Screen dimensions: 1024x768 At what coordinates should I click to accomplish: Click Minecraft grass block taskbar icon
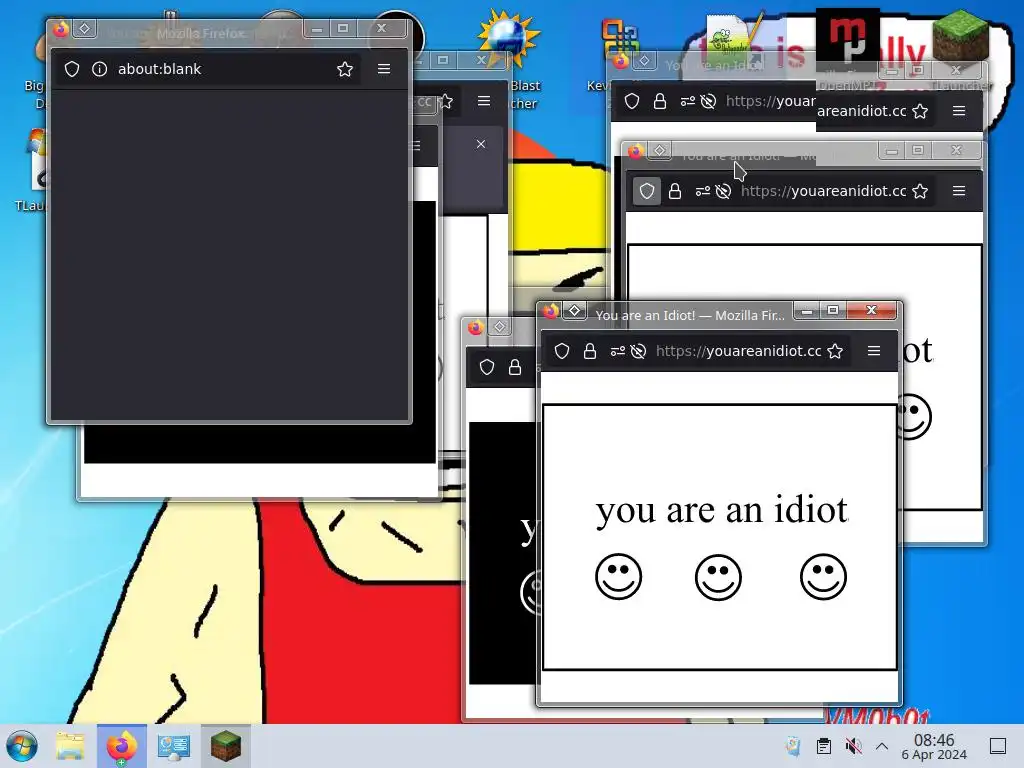pos(225,746)
